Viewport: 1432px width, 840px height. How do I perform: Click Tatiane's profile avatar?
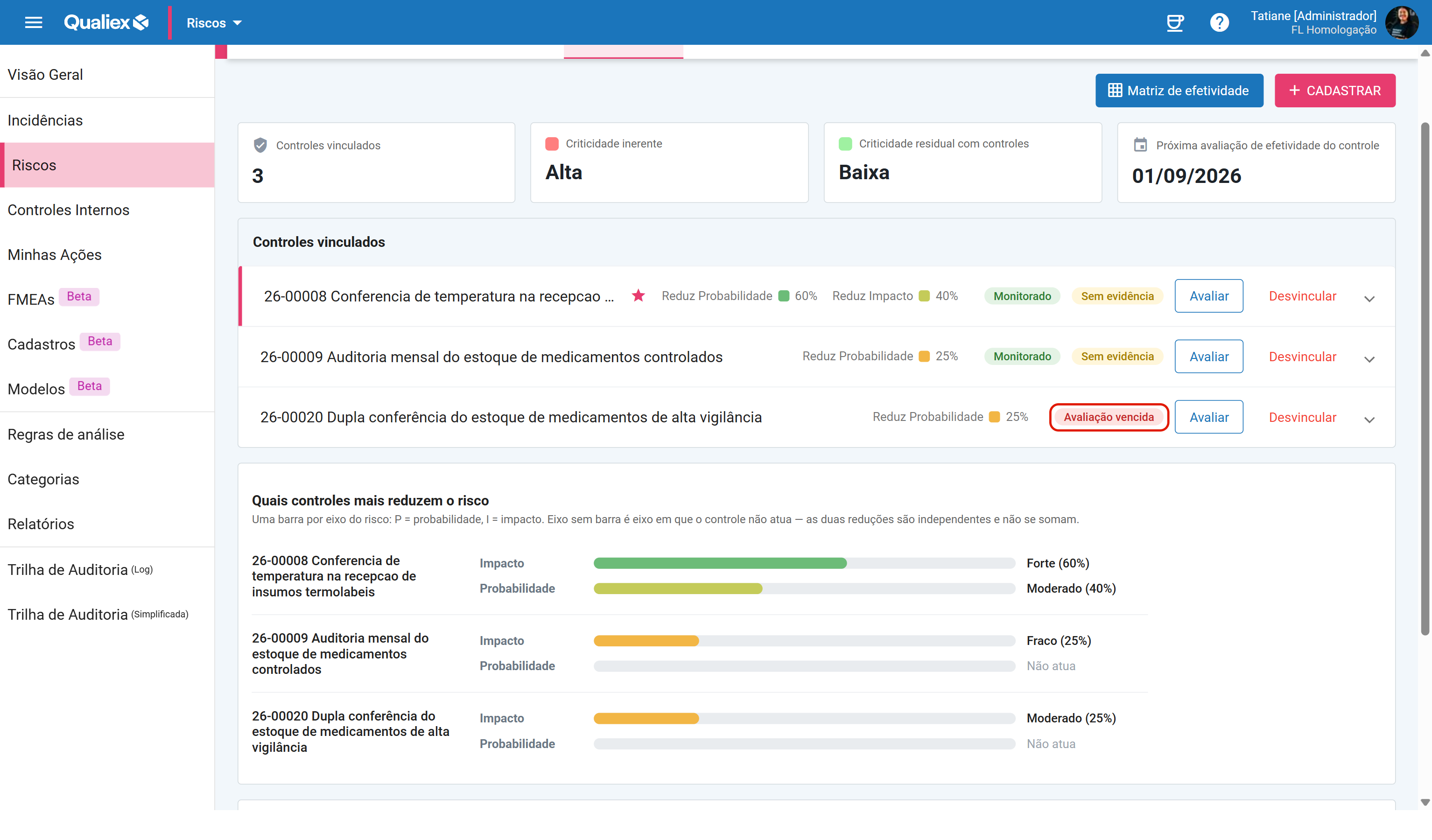click(x=1402, y=23)
